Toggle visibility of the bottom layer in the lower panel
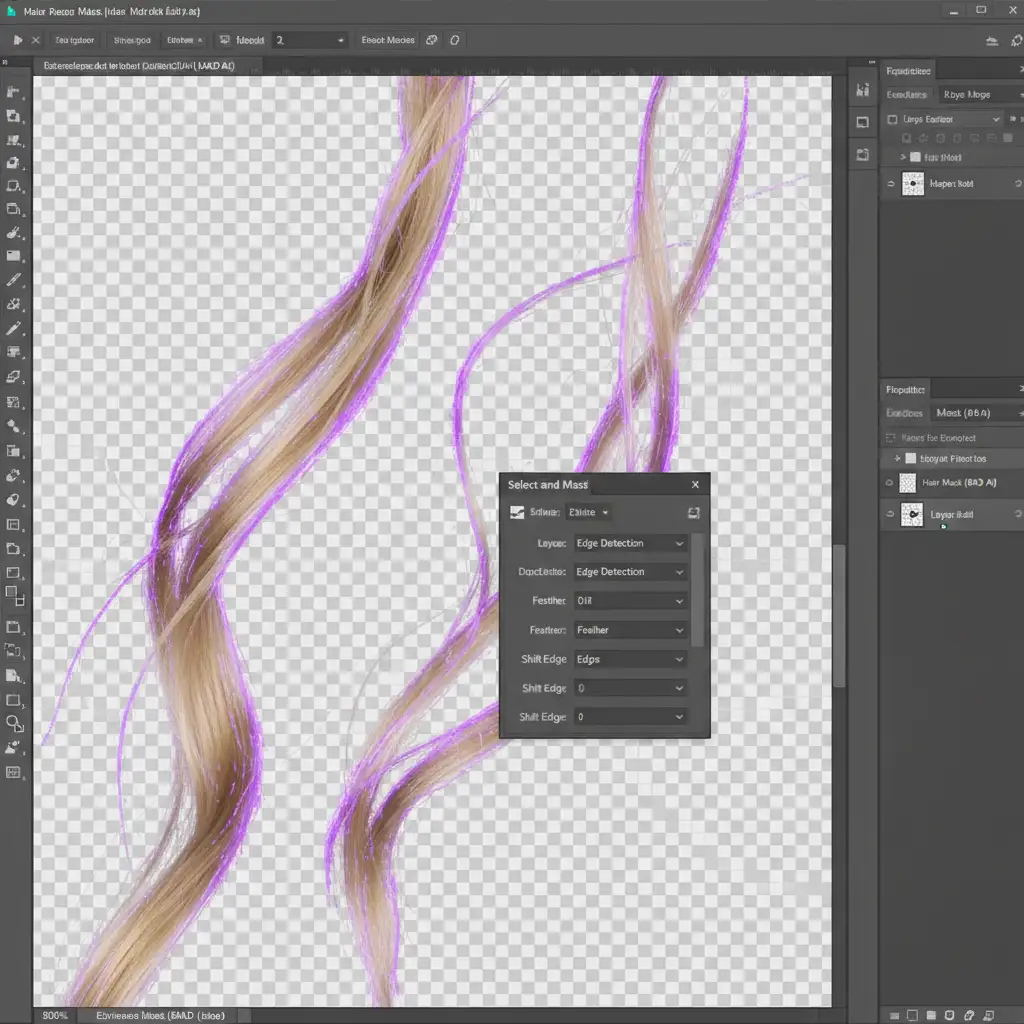Image resolution: width=1024 pixels, height=1024 pixels. click(x=888, y=514)
